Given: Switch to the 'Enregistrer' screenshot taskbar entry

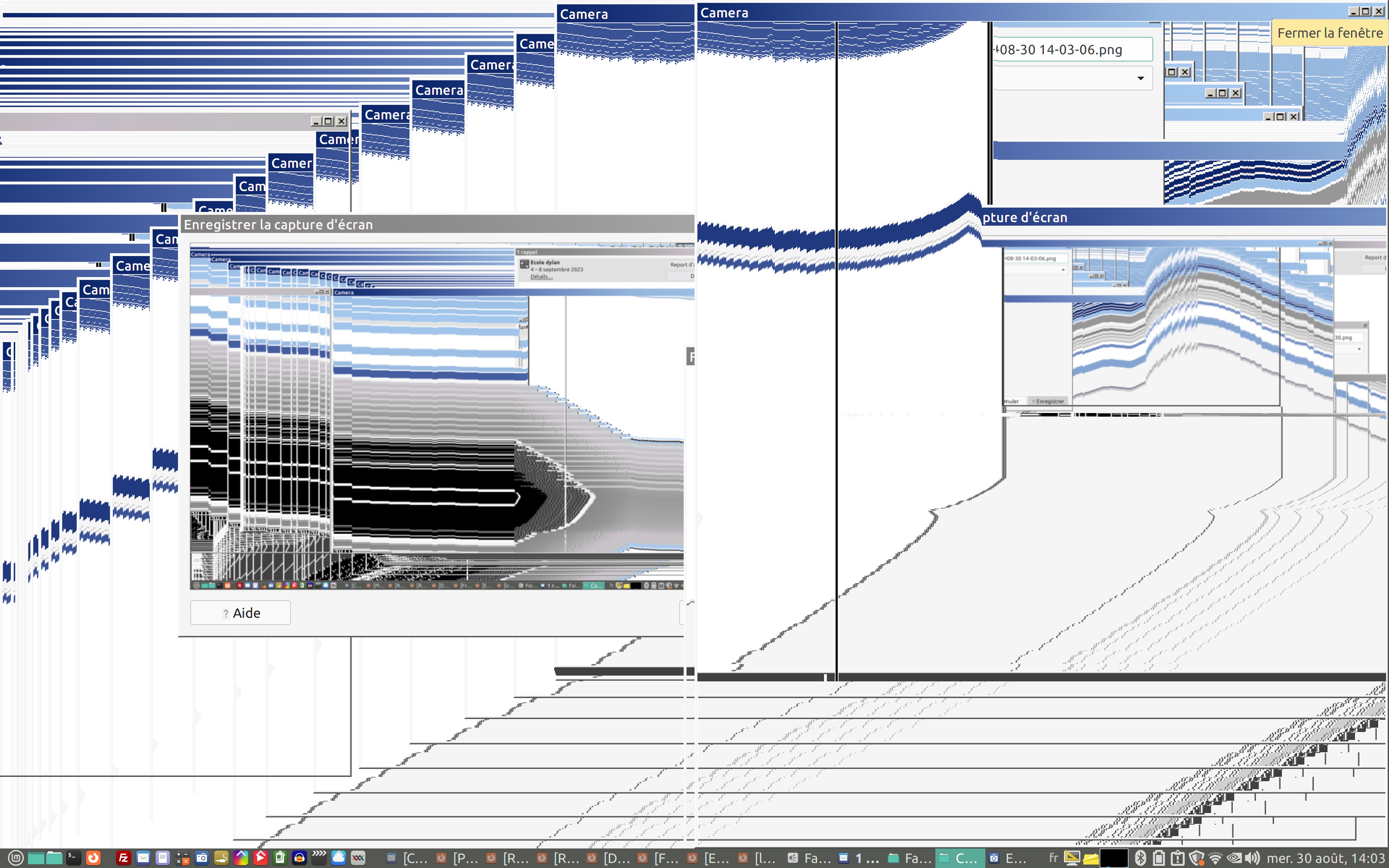Looking at the screenshot, I should click(1007, 858).
